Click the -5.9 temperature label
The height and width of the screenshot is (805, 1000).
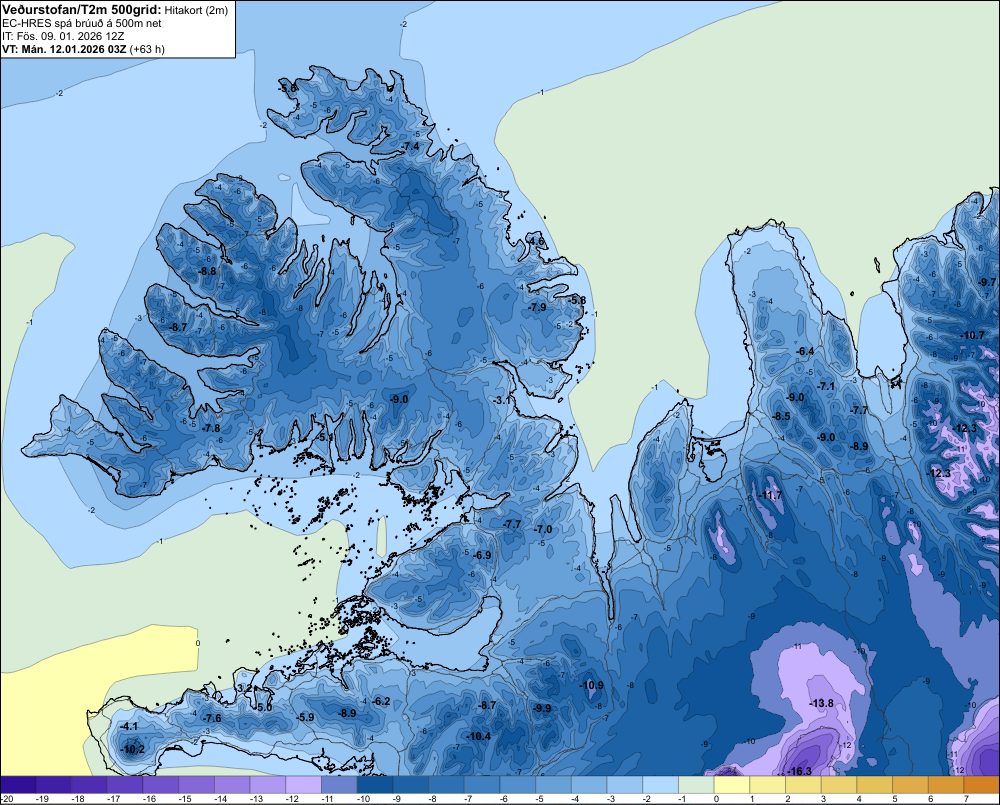point(305,718)
